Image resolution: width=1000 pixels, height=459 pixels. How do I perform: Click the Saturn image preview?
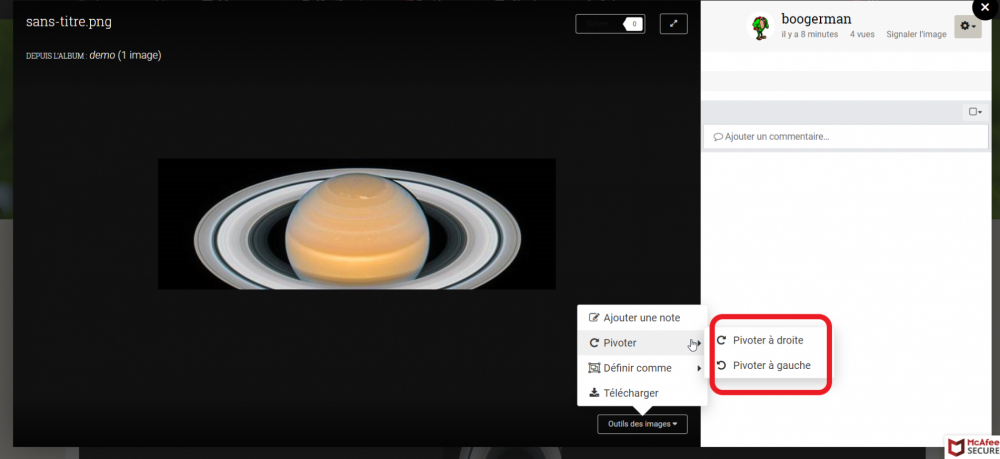[x=357, y=224]
